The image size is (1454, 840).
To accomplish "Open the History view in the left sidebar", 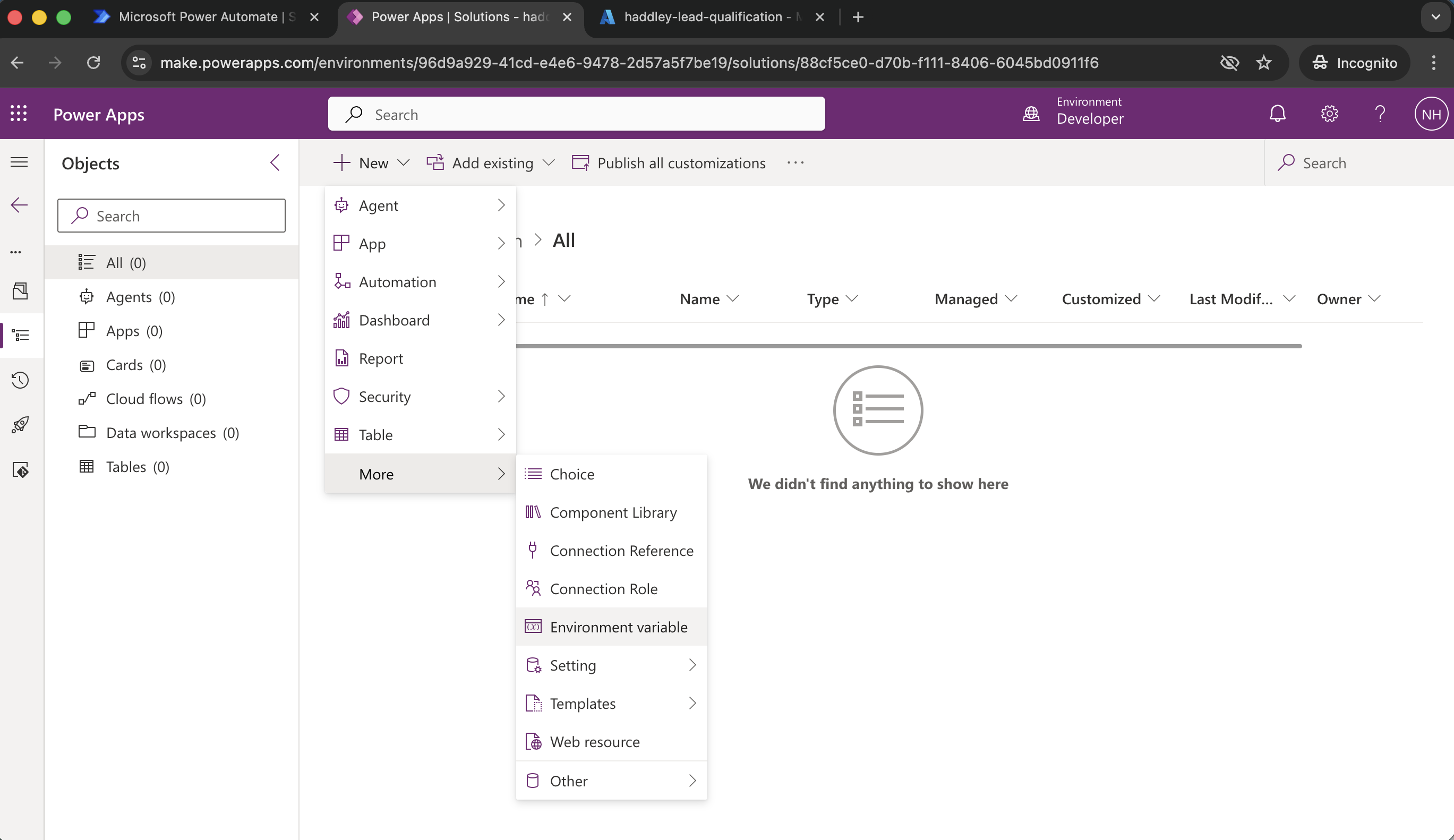I will coord(20,380).
